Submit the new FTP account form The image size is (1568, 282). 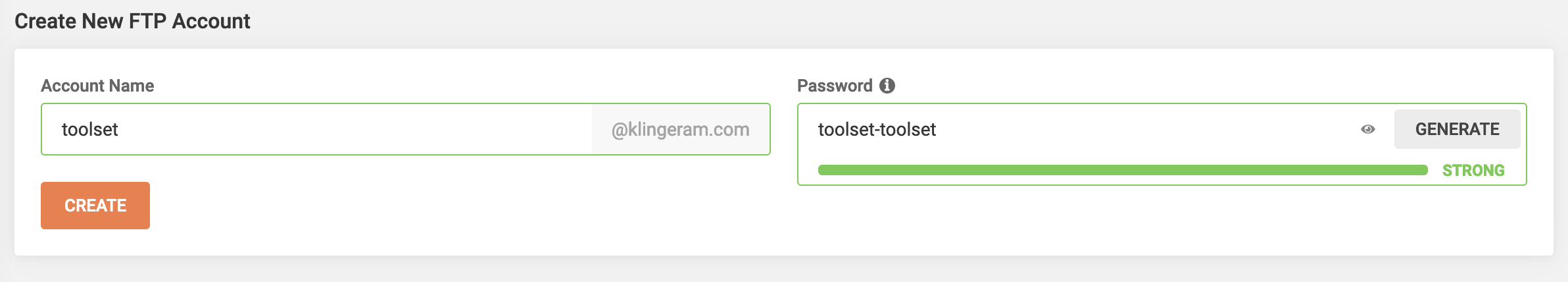pyautogui.click(x=95, y=206)
